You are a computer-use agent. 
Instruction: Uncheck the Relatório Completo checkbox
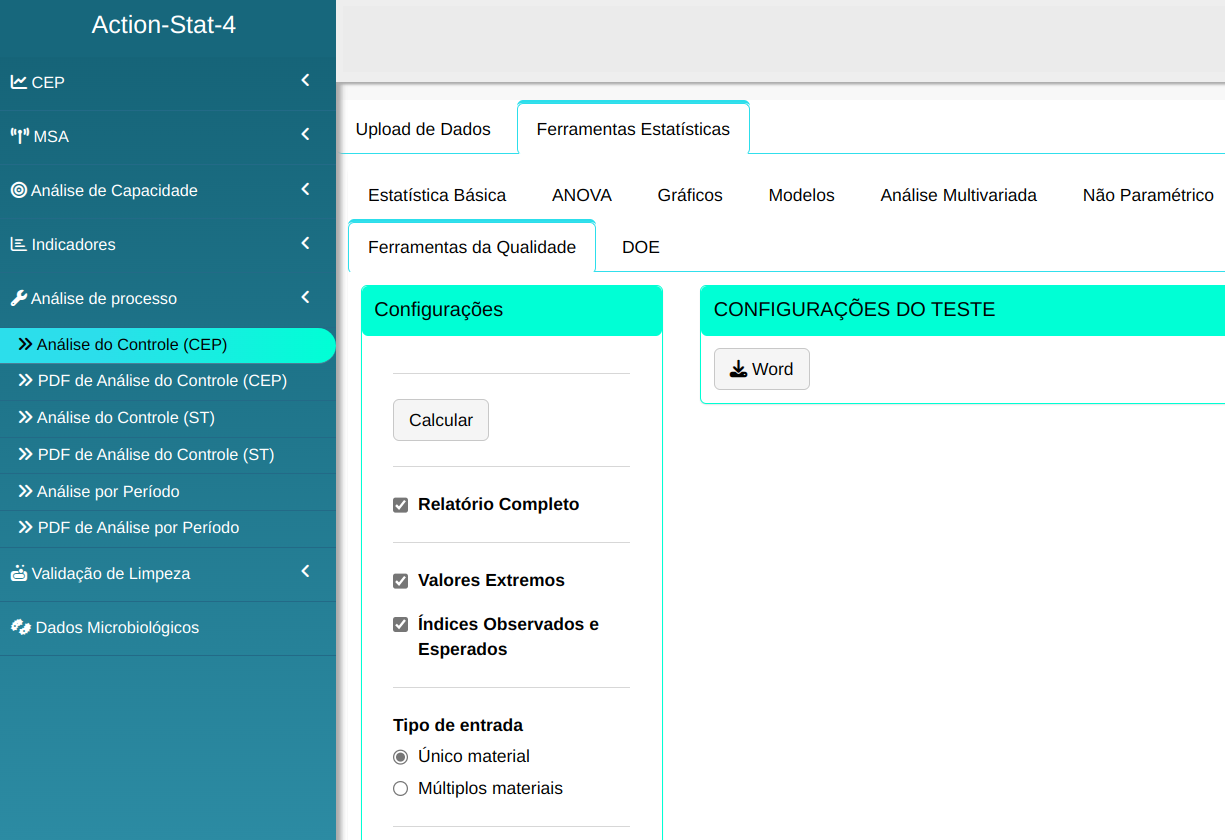click(x=401, y=505)
